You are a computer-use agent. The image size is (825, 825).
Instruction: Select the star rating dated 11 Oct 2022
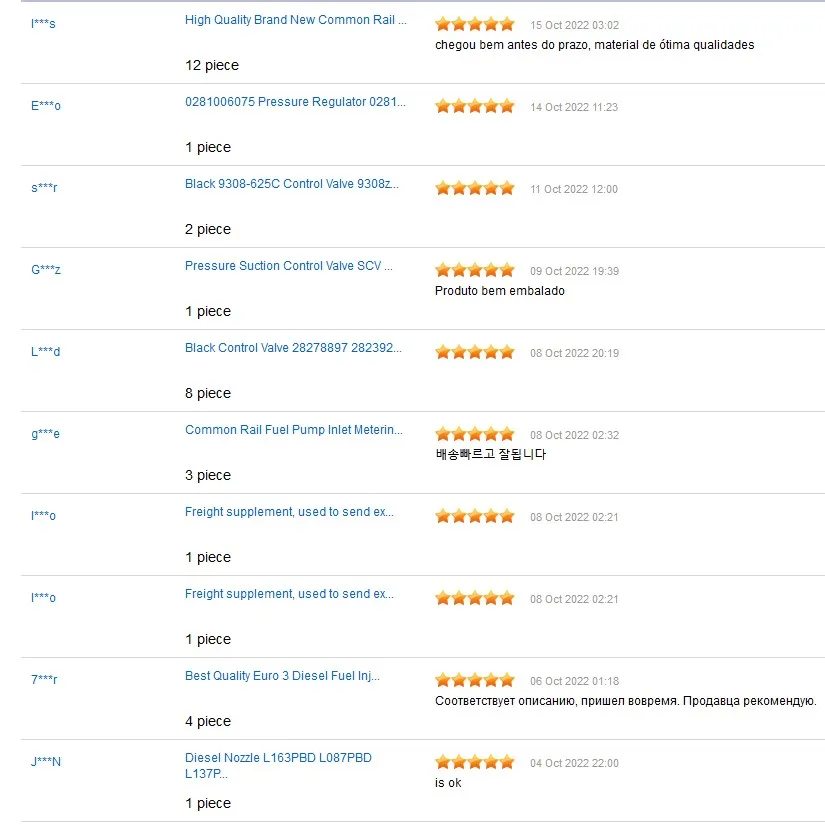pyautogui.click(x=474, y=188)
